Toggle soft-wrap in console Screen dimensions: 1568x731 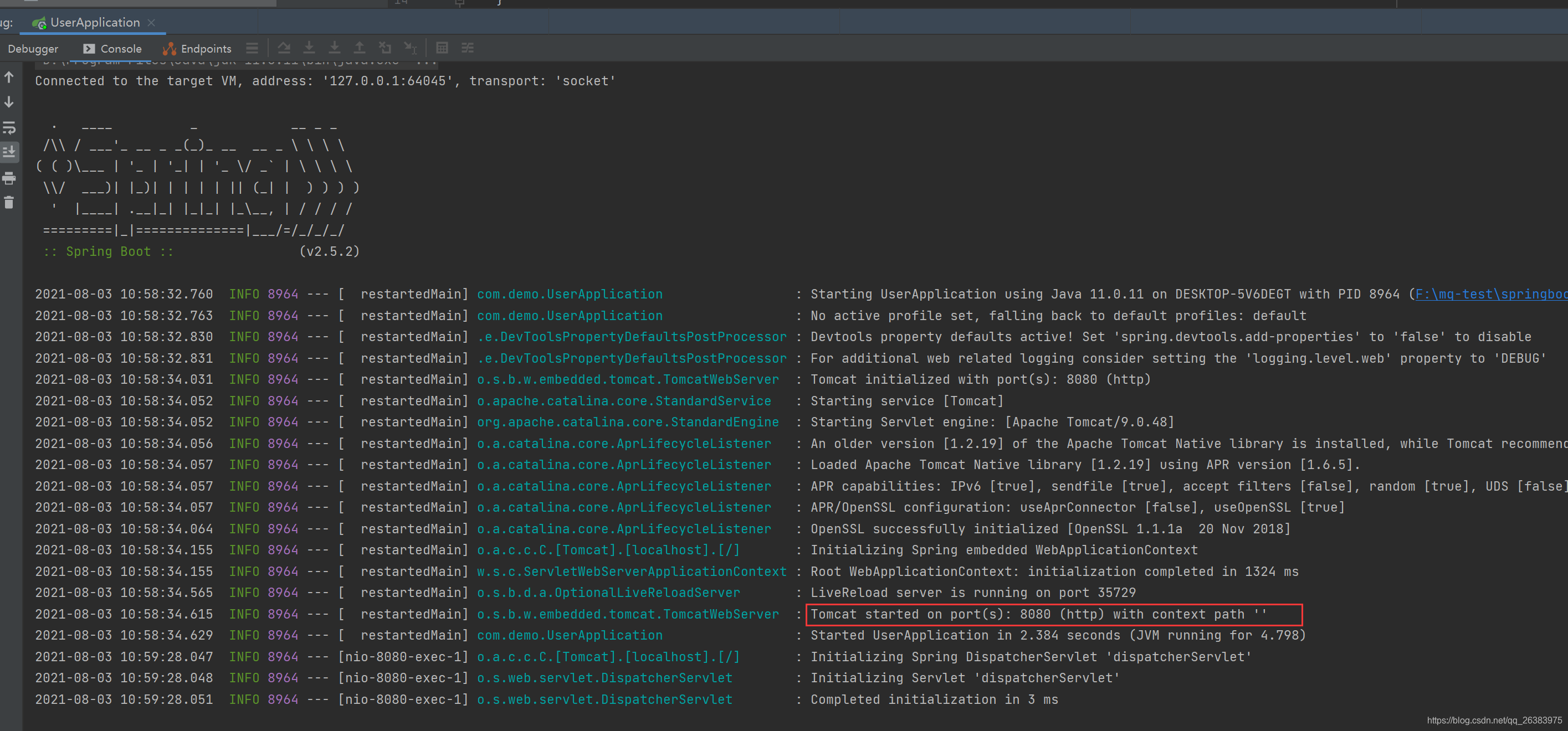pyautogui.click(x=9, y=128)
